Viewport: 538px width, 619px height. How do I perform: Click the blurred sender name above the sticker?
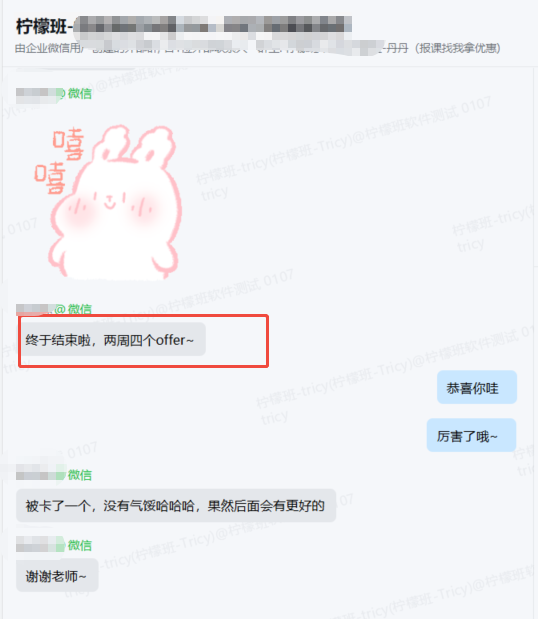tap(38, 95)
